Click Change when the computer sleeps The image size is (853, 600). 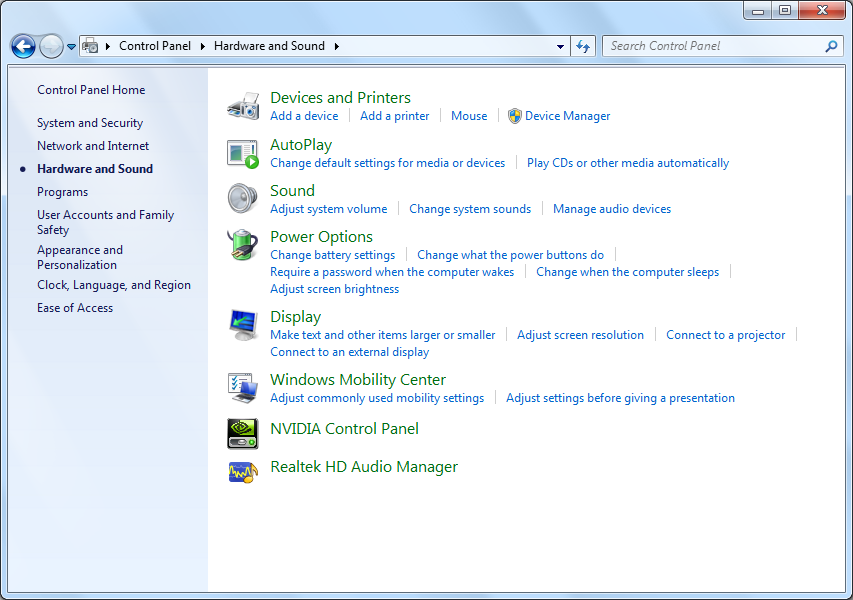point(628,272)
